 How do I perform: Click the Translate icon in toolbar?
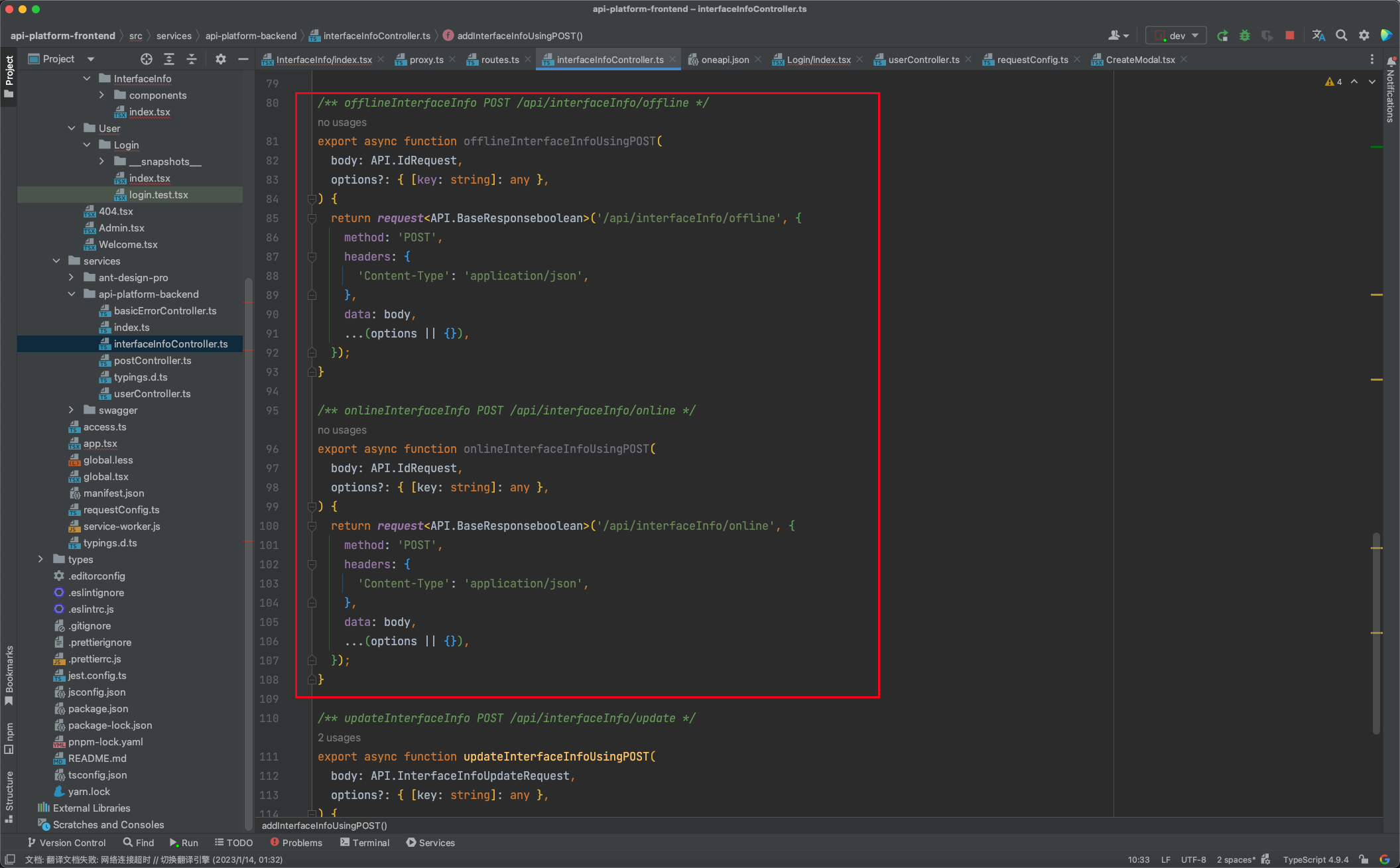[1318, 36]
